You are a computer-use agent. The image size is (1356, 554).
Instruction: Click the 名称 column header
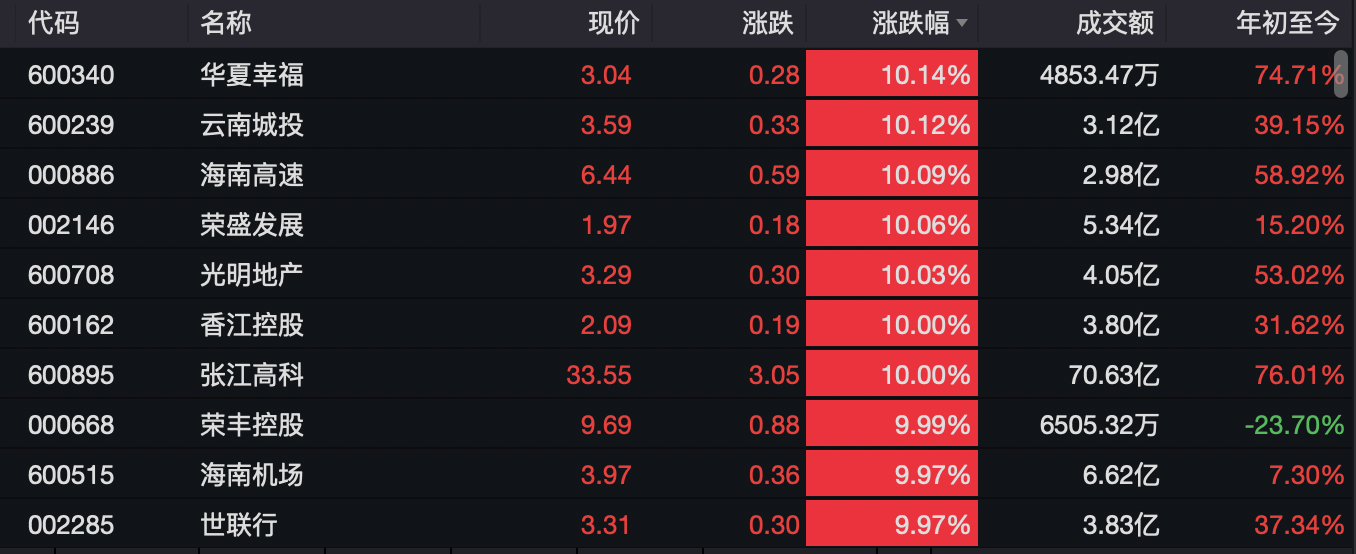pyautogui.click(x=226, y=23)
